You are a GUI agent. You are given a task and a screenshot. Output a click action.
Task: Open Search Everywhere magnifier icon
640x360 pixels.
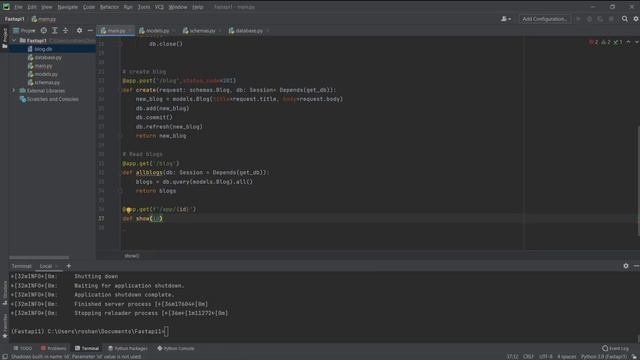point(625,19)
